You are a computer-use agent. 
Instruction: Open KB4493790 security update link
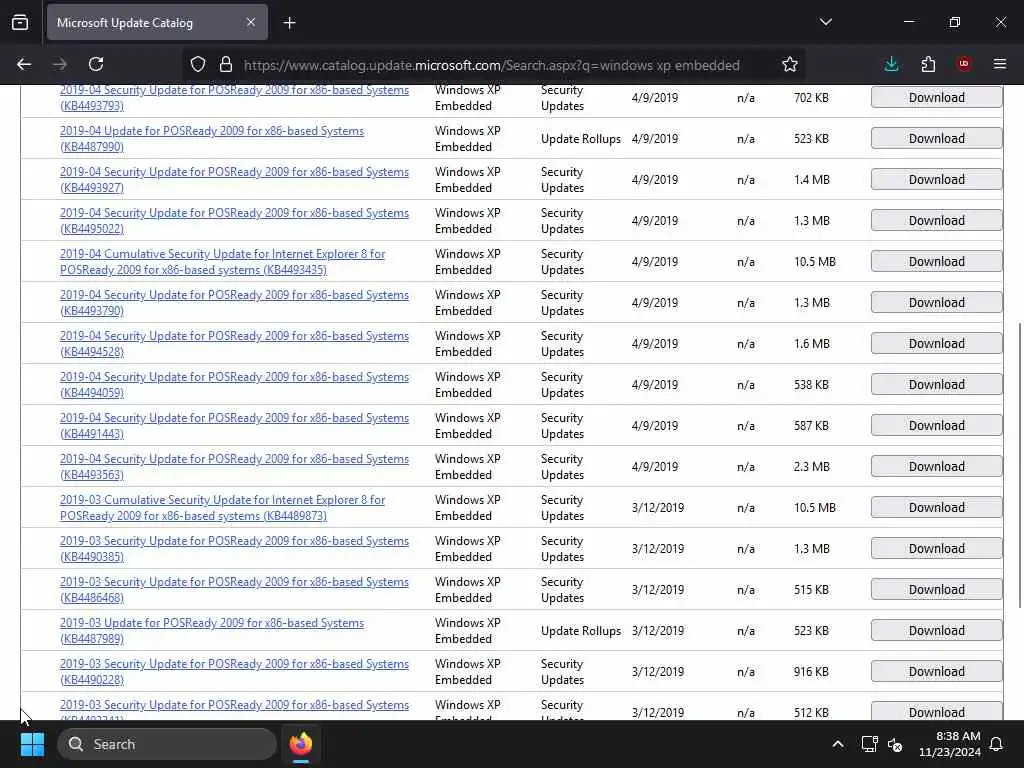click(234, 303)
